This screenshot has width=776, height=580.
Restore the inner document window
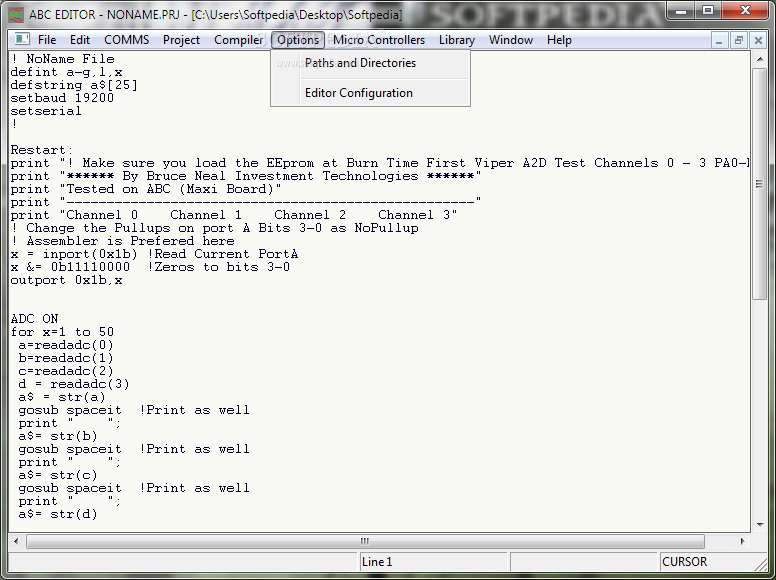coord(738,40)
